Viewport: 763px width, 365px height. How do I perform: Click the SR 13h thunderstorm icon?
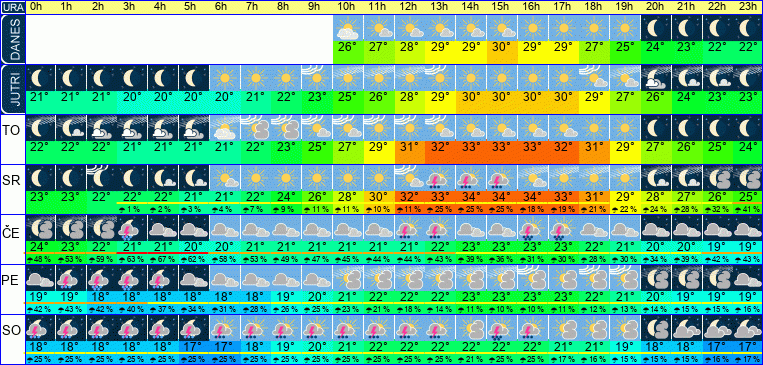[x=441, y=178]
